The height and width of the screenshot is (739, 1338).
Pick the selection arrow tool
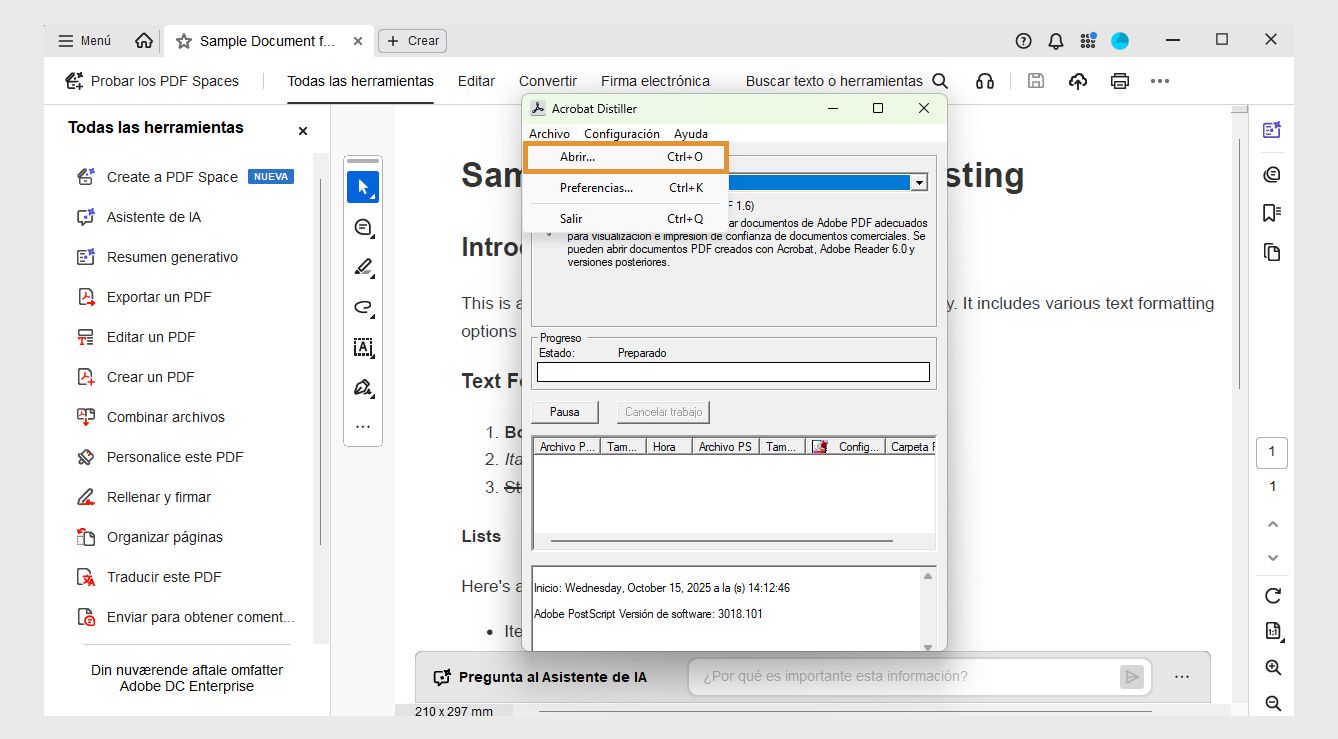click(x=363, y=187)
